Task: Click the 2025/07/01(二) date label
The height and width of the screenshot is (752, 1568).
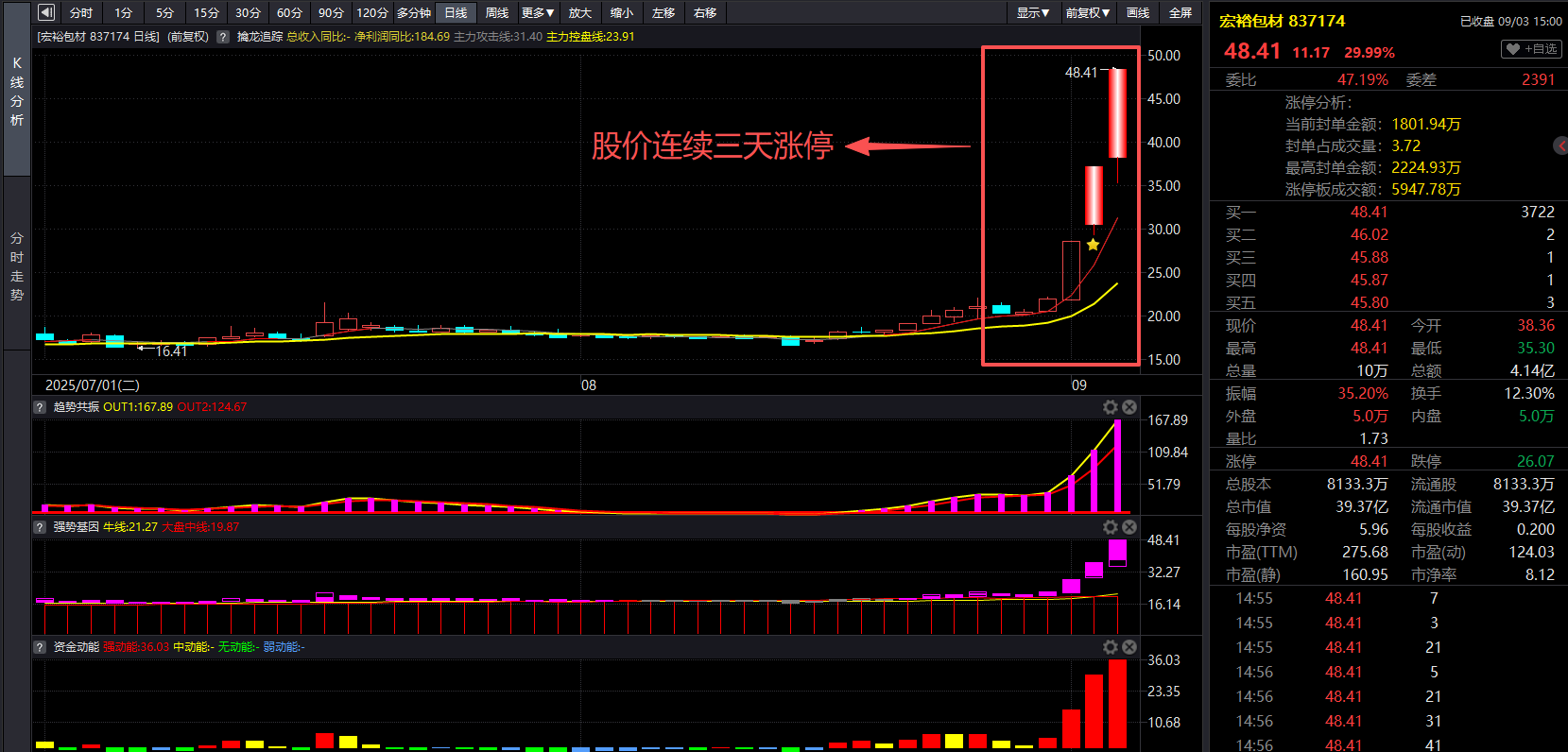Action: pos(93,385)
